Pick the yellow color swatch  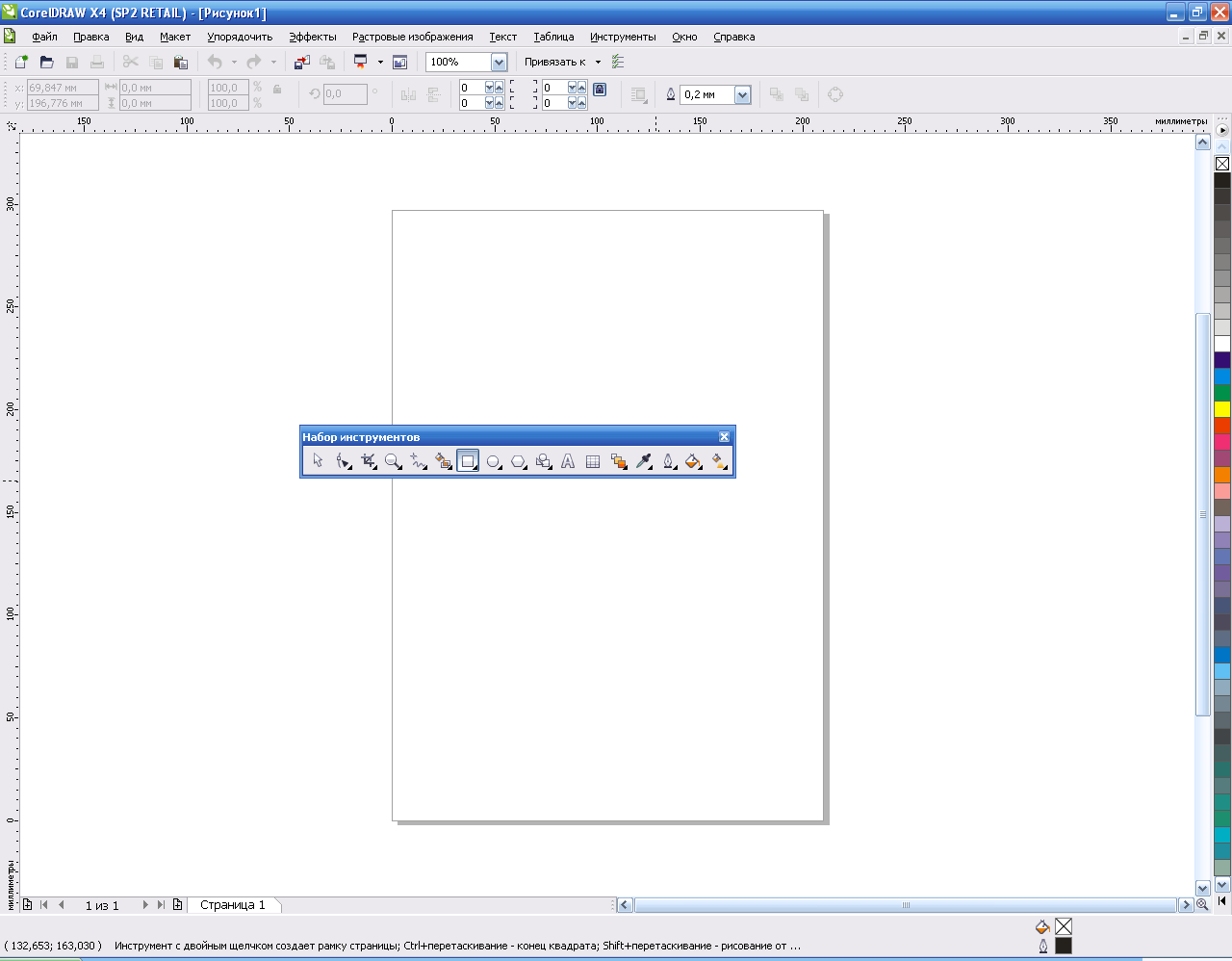point(1222,409)
